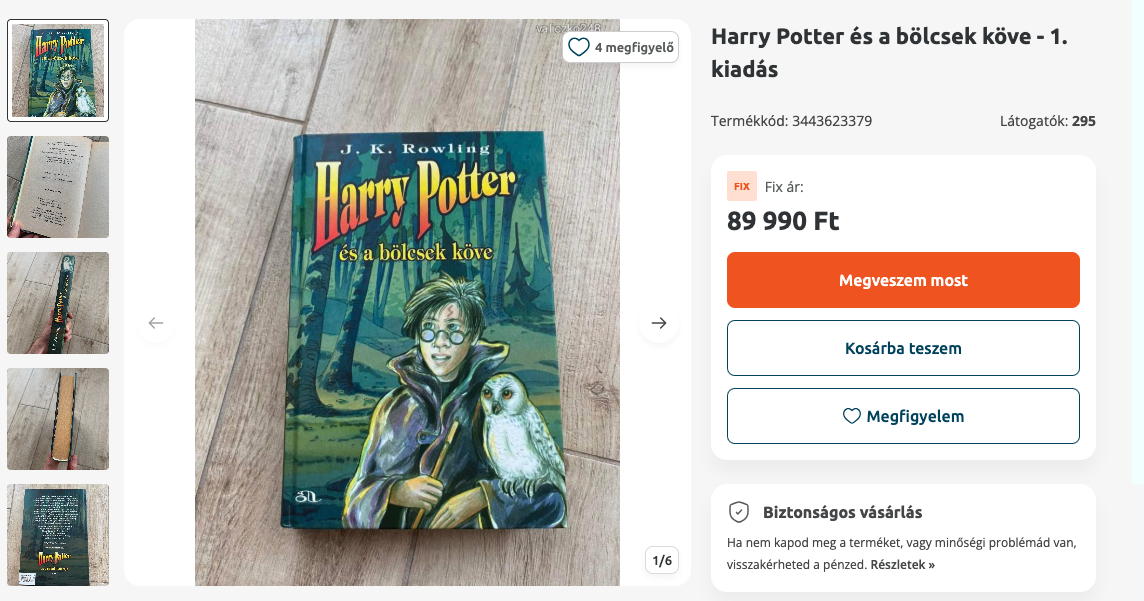Click the main Harry Potter book photo

[x=407, y=330]
